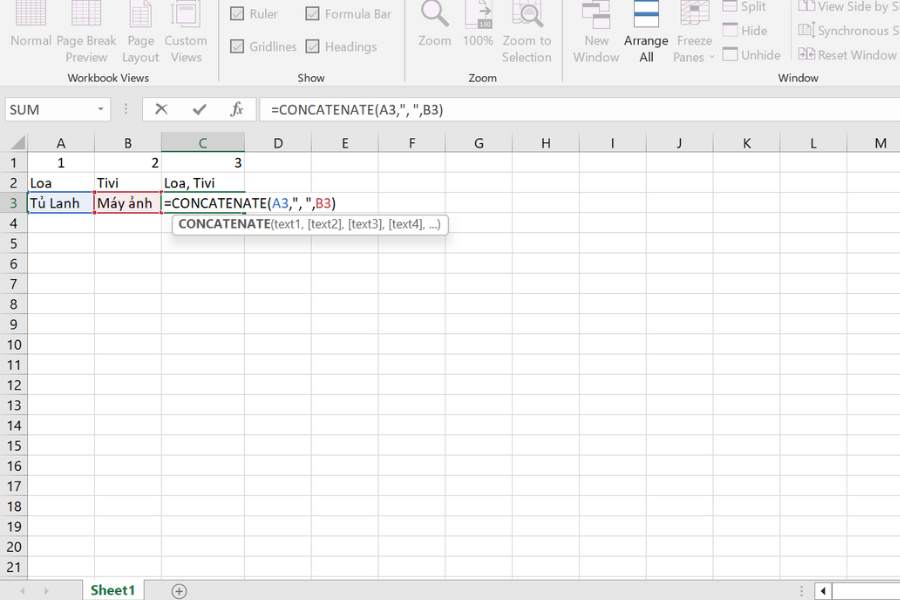Select the Sheet1 tab
900x600 pixels.
click(x=112, y=591)
